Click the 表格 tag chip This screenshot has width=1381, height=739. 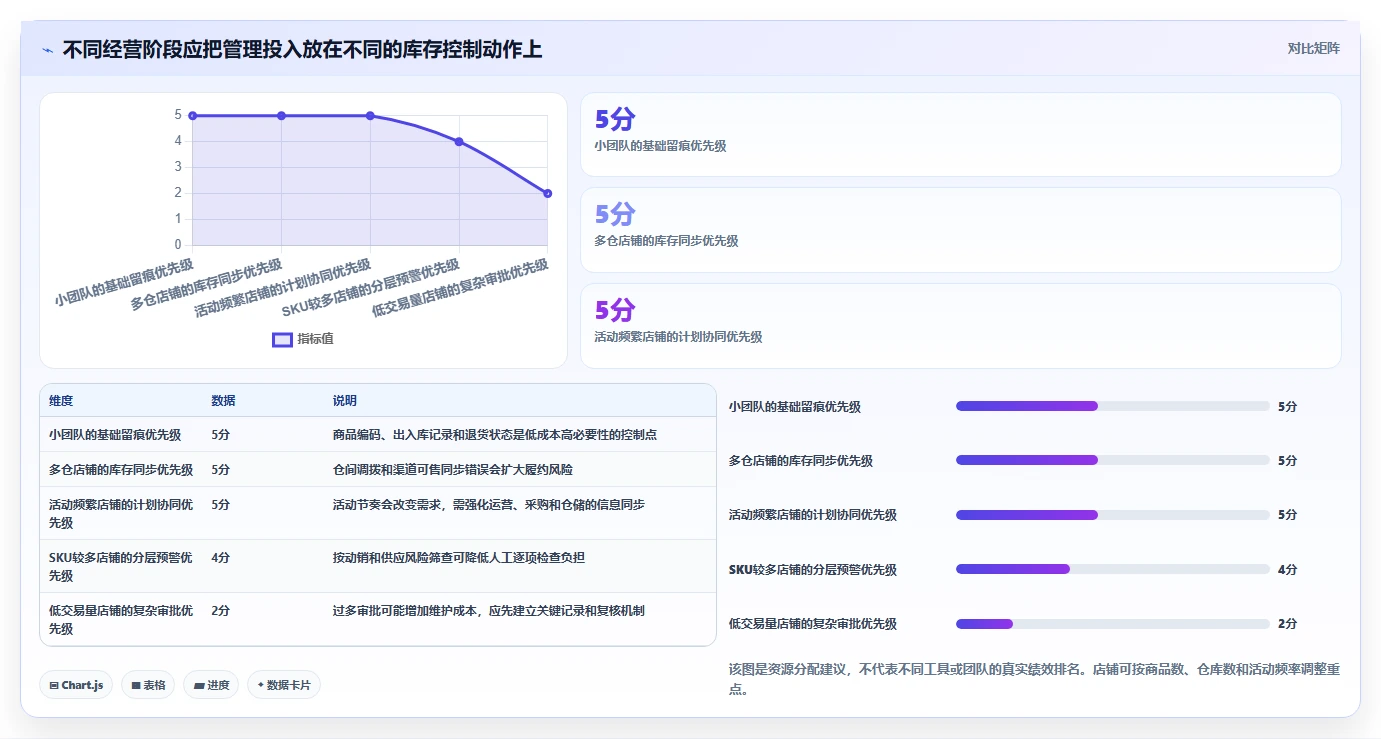(149, 685)
